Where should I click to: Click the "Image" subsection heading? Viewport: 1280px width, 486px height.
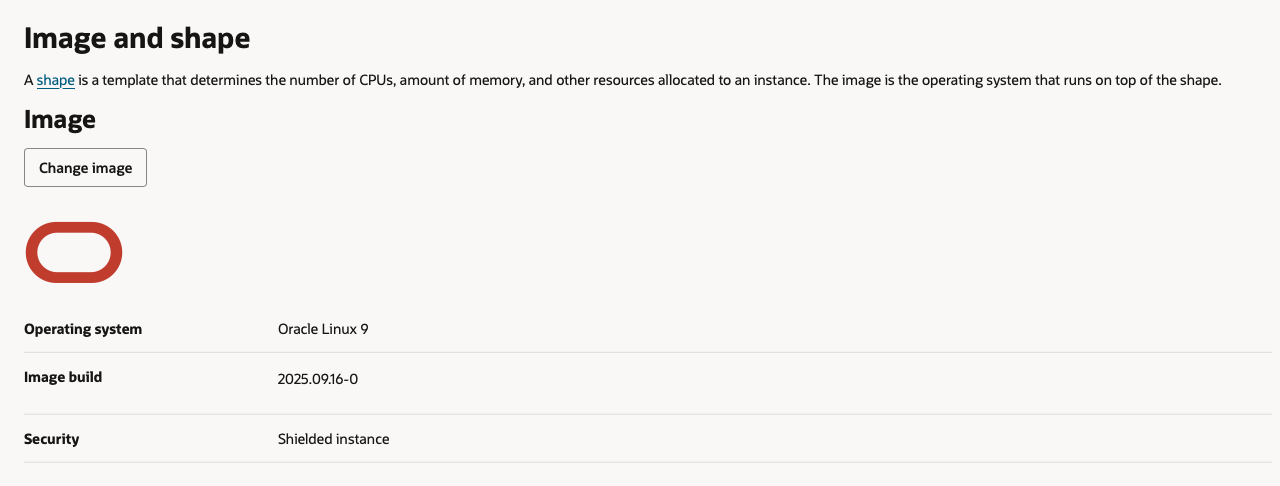click(x=60, y=120)
